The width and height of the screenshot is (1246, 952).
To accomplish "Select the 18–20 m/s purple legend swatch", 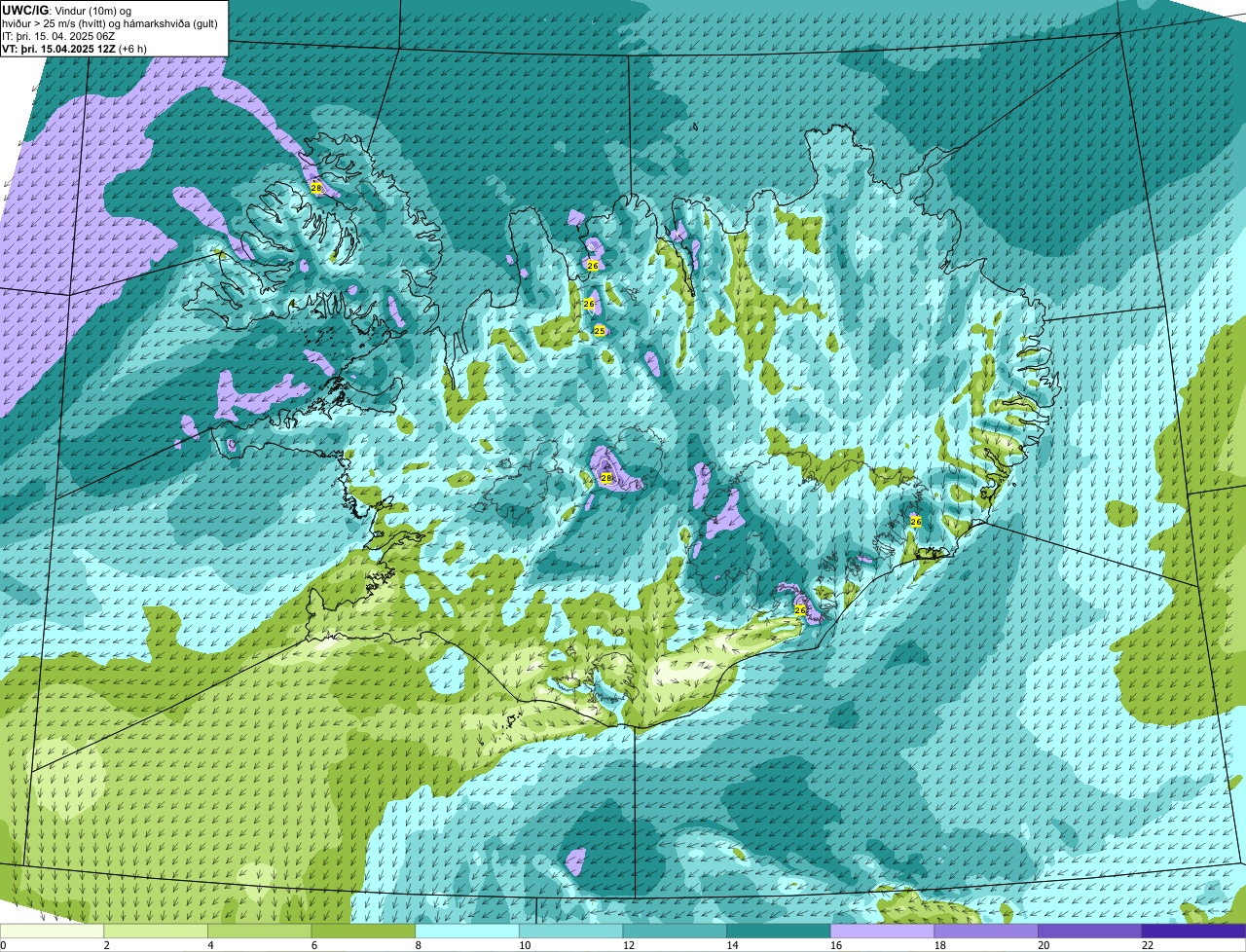I will [986, 932].
